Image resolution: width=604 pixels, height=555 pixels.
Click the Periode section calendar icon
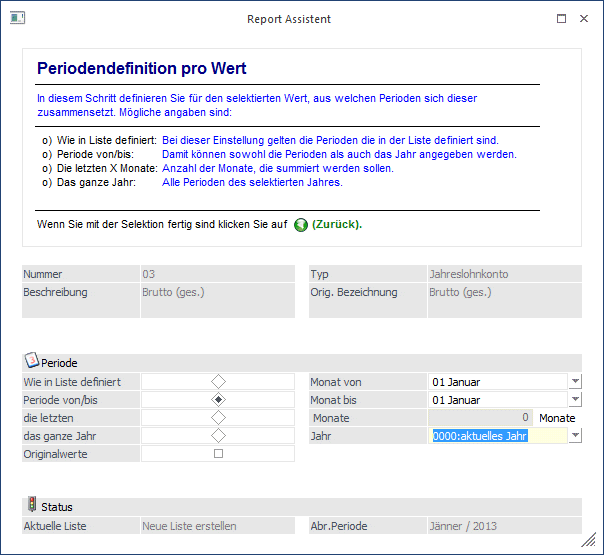pos(31,362)
